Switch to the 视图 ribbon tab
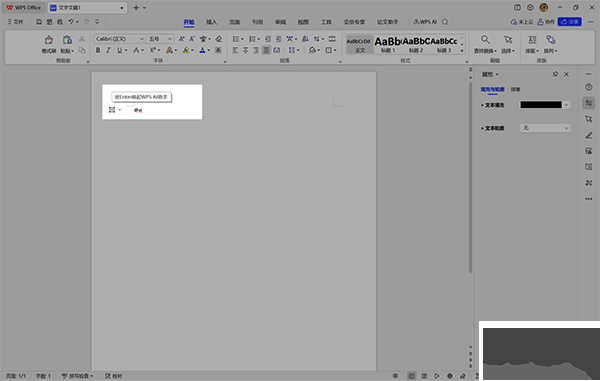 303,22
